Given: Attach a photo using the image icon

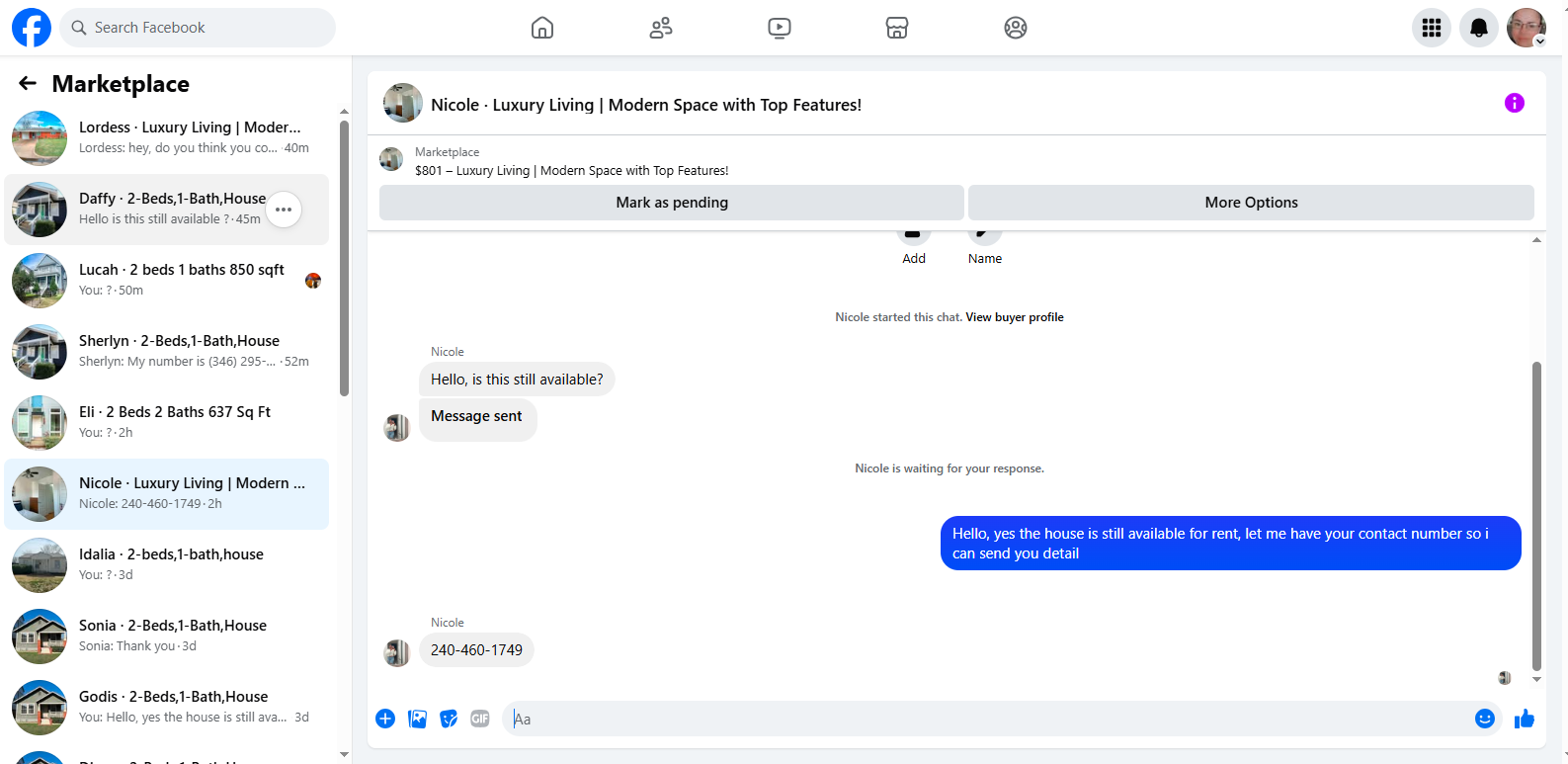Looking at the screenshot, I should click(417, 719).
